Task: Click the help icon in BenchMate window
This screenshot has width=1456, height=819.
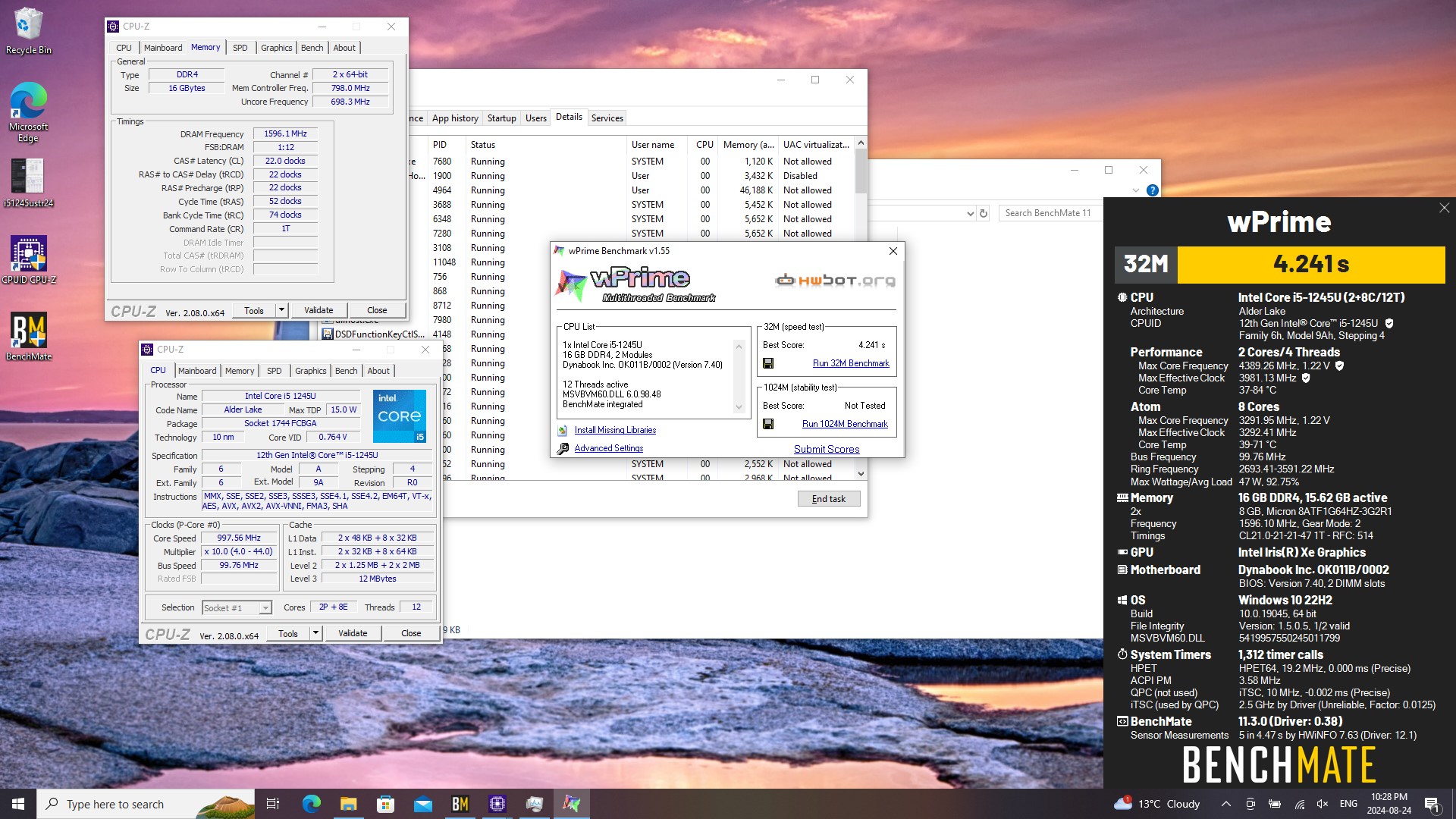Action: point(1152,190)
